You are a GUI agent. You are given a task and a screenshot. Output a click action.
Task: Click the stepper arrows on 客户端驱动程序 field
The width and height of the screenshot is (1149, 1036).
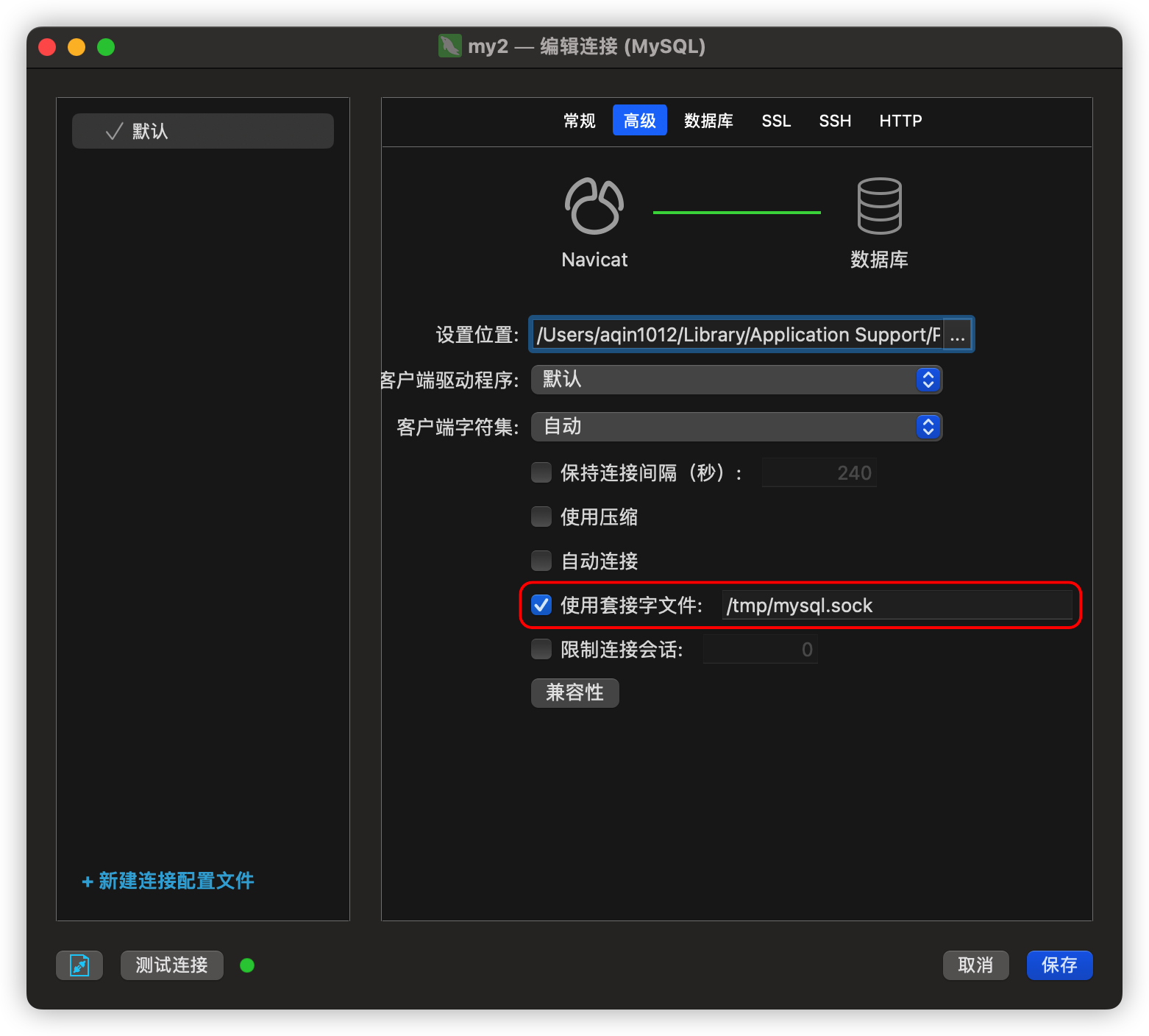(x=928, y=380)
